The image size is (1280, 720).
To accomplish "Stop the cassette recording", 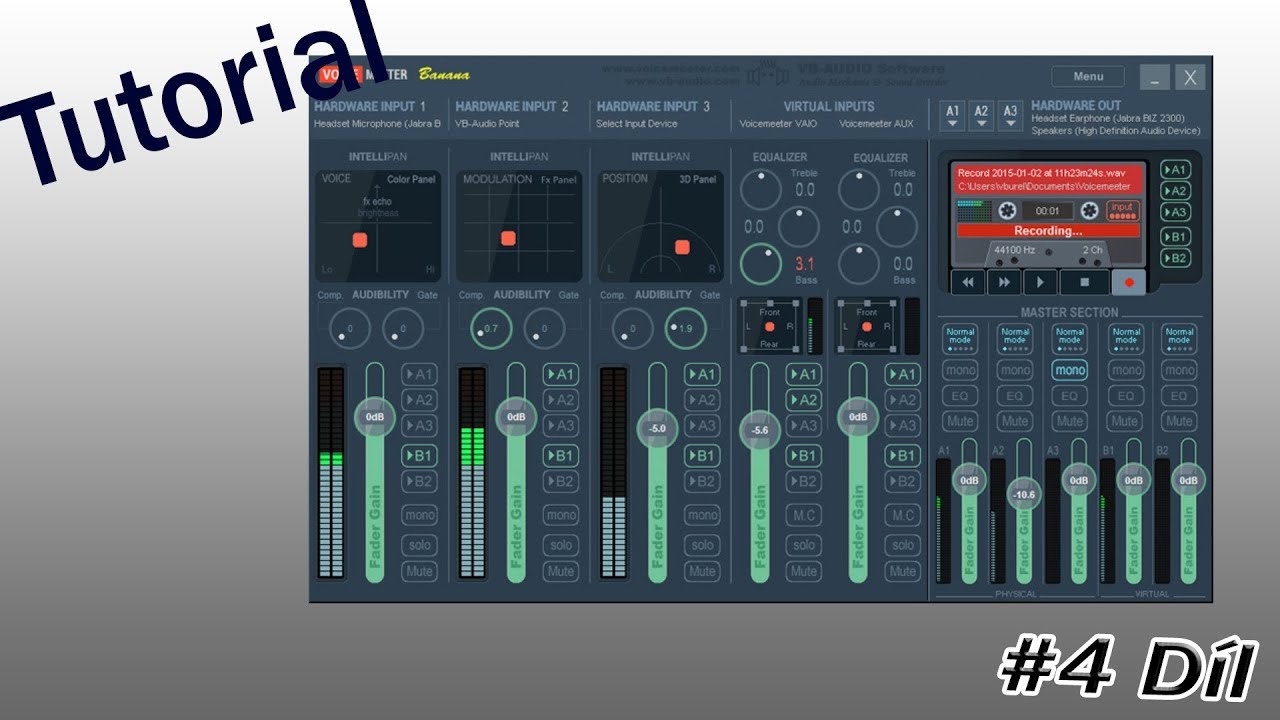I will coord(1084,282).
